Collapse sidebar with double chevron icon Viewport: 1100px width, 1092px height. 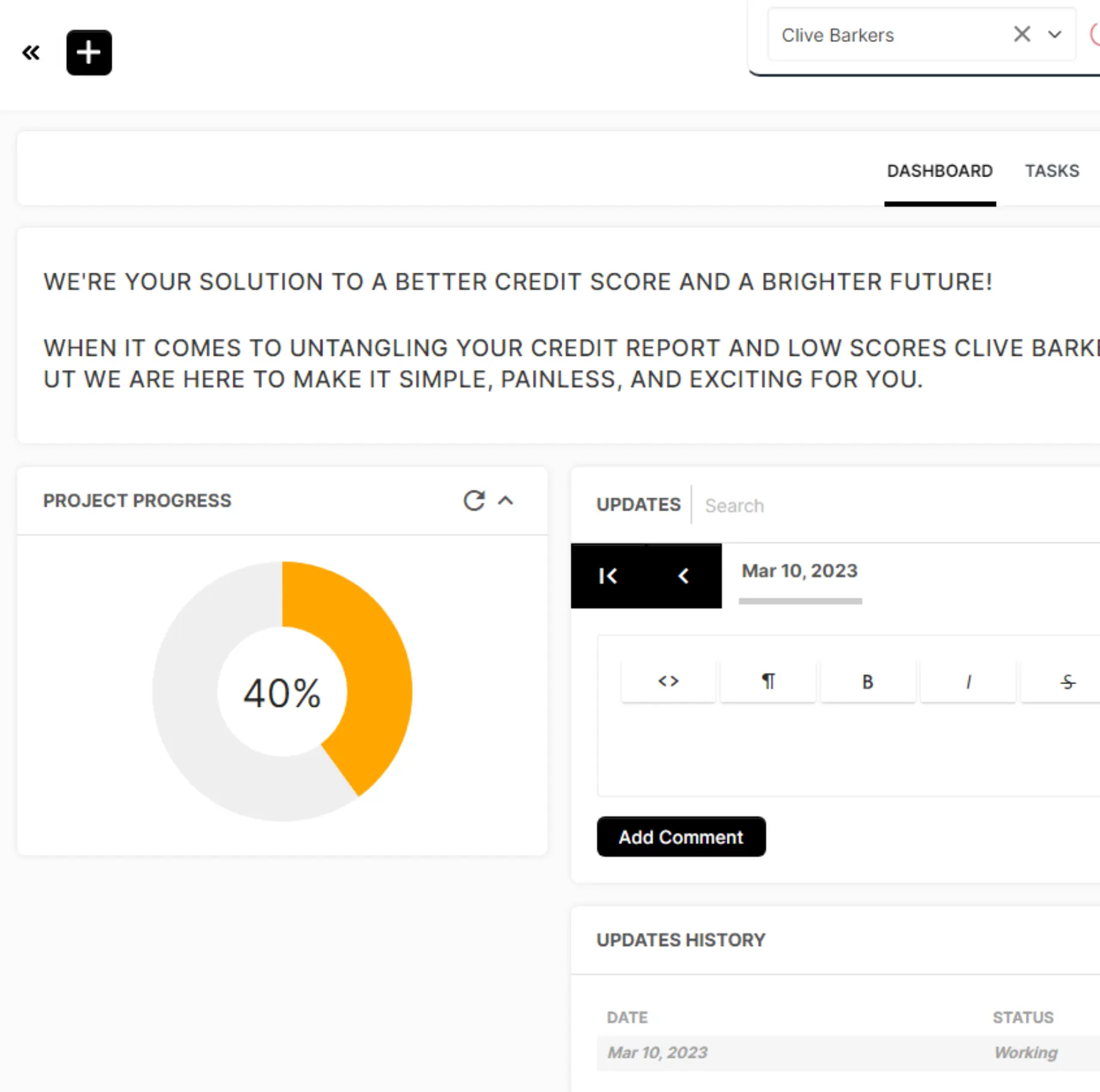[x=31, y=53]
